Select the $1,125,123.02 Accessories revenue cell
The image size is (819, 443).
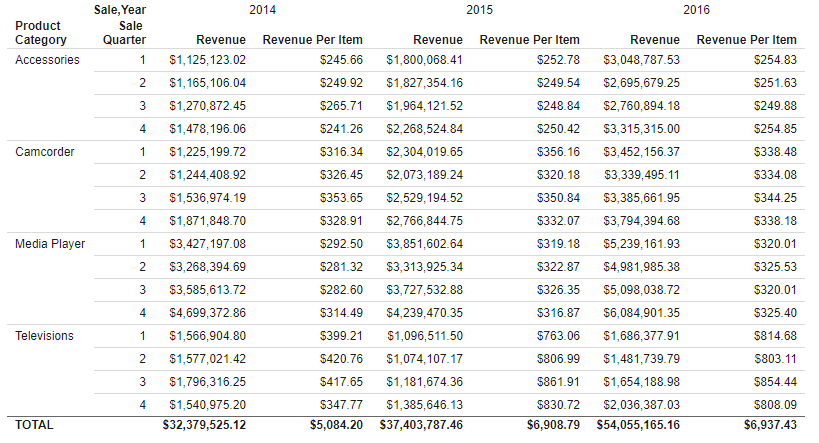[x=207, y=60]
